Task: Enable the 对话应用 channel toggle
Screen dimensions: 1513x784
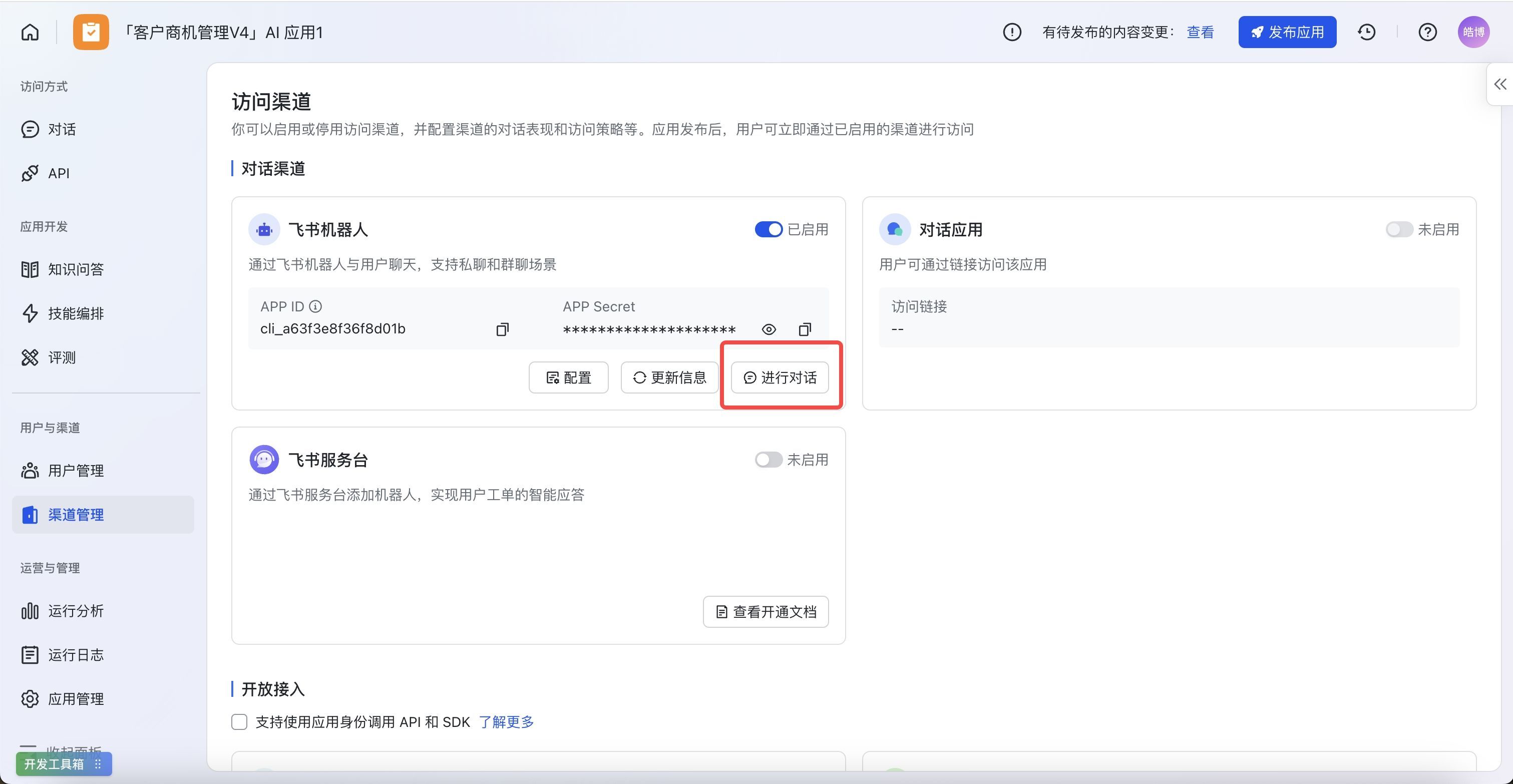Action: point(1399,229)
